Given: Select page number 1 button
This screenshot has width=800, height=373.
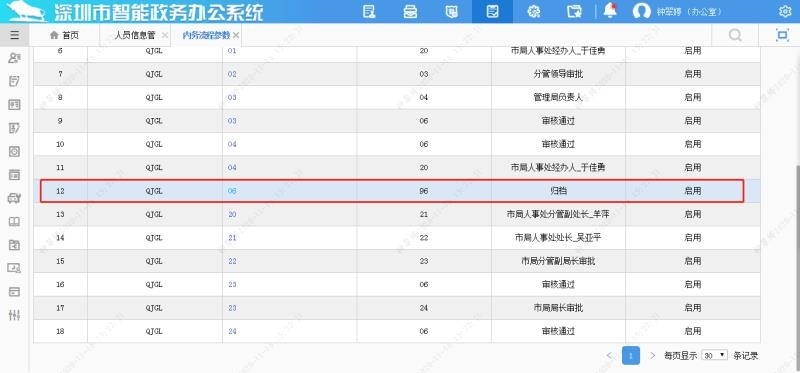Looking at the screenshot, I should coord(631,355).
